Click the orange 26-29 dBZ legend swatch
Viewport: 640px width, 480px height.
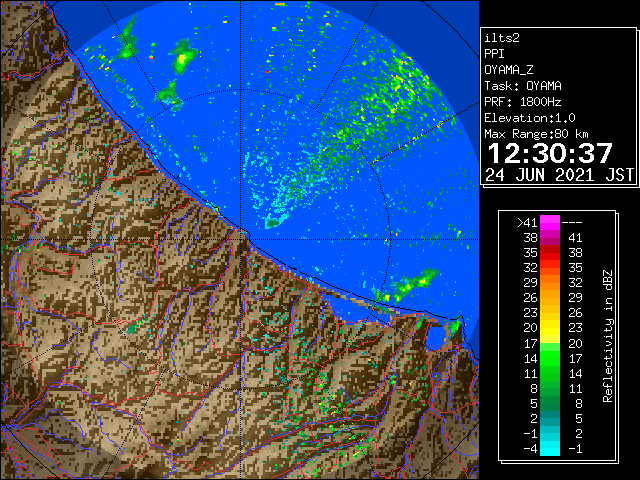(550, 298)
